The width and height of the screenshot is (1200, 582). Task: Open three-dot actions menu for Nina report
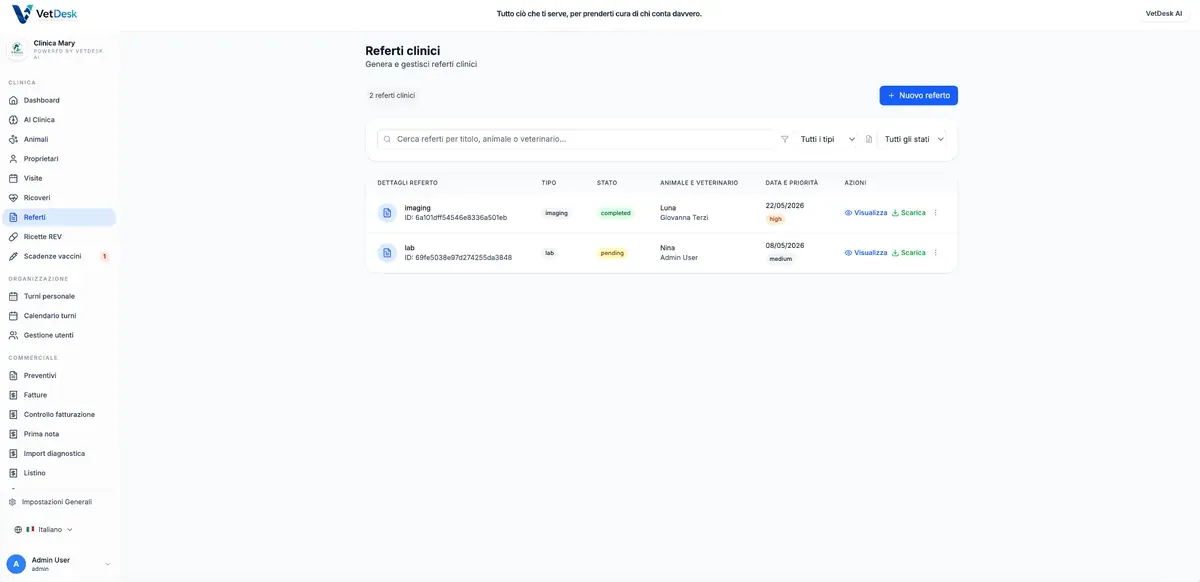[x=936, y=253]
